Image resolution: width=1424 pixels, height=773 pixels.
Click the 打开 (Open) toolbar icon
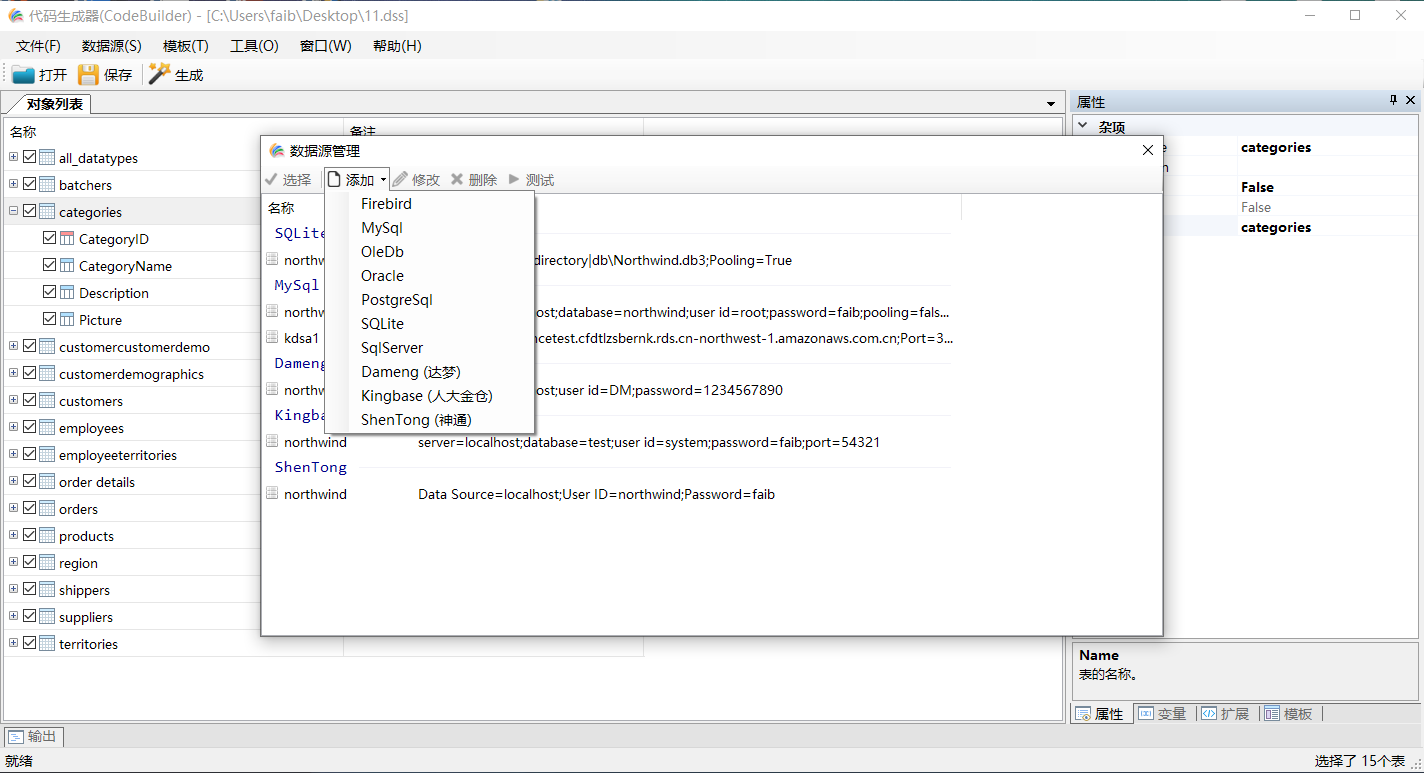click(x=22, y=72)
